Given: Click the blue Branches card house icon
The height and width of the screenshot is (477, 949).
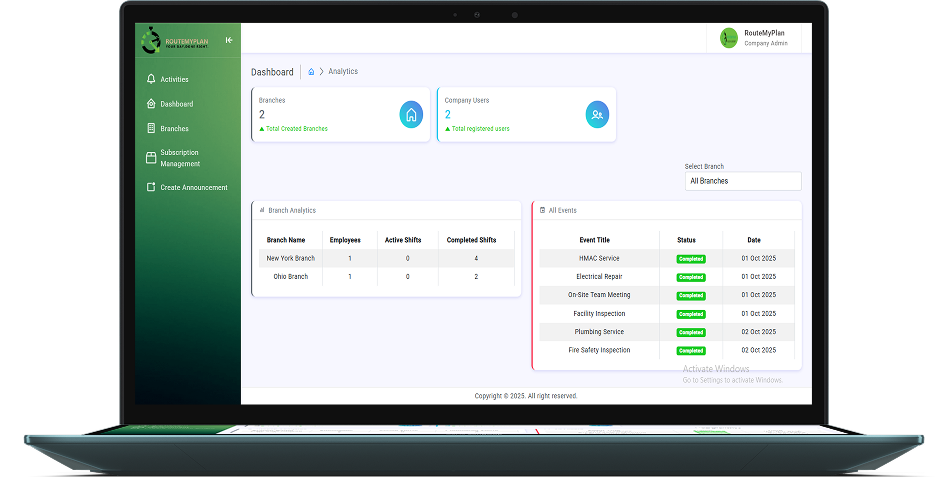Looking at the screenshot, I should 411,115.
